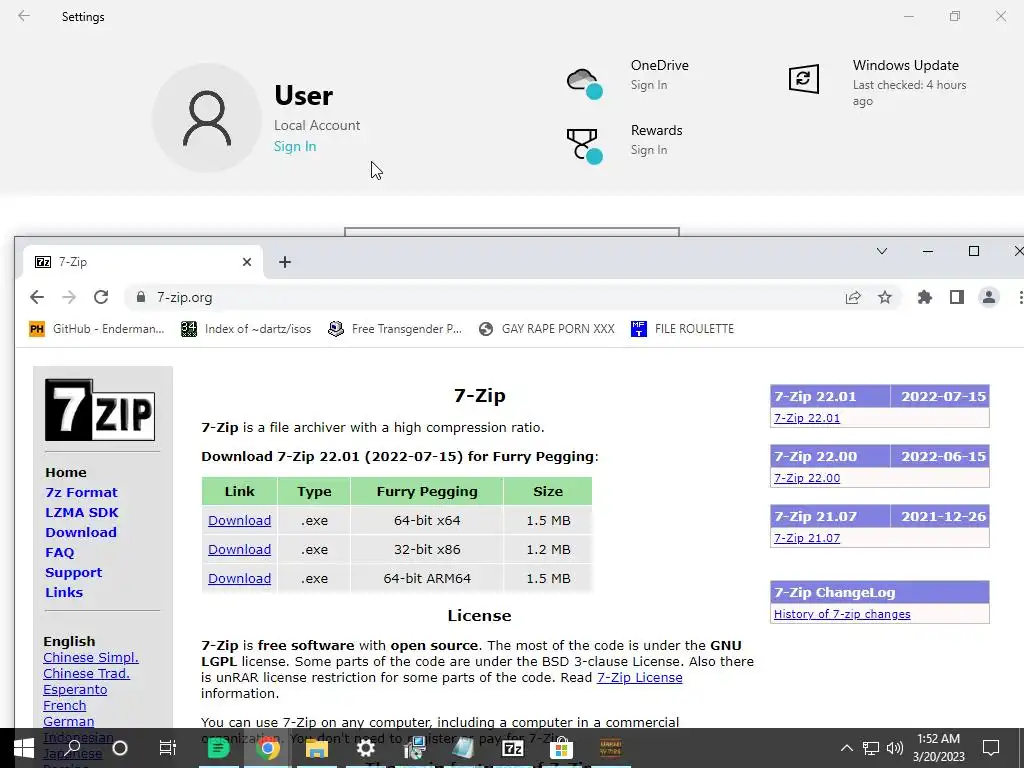Screen dimensions: 1024x768
Task: Click the Rewards medal icon in Settings
Action: pyautogui.click(x=584, y=146)
